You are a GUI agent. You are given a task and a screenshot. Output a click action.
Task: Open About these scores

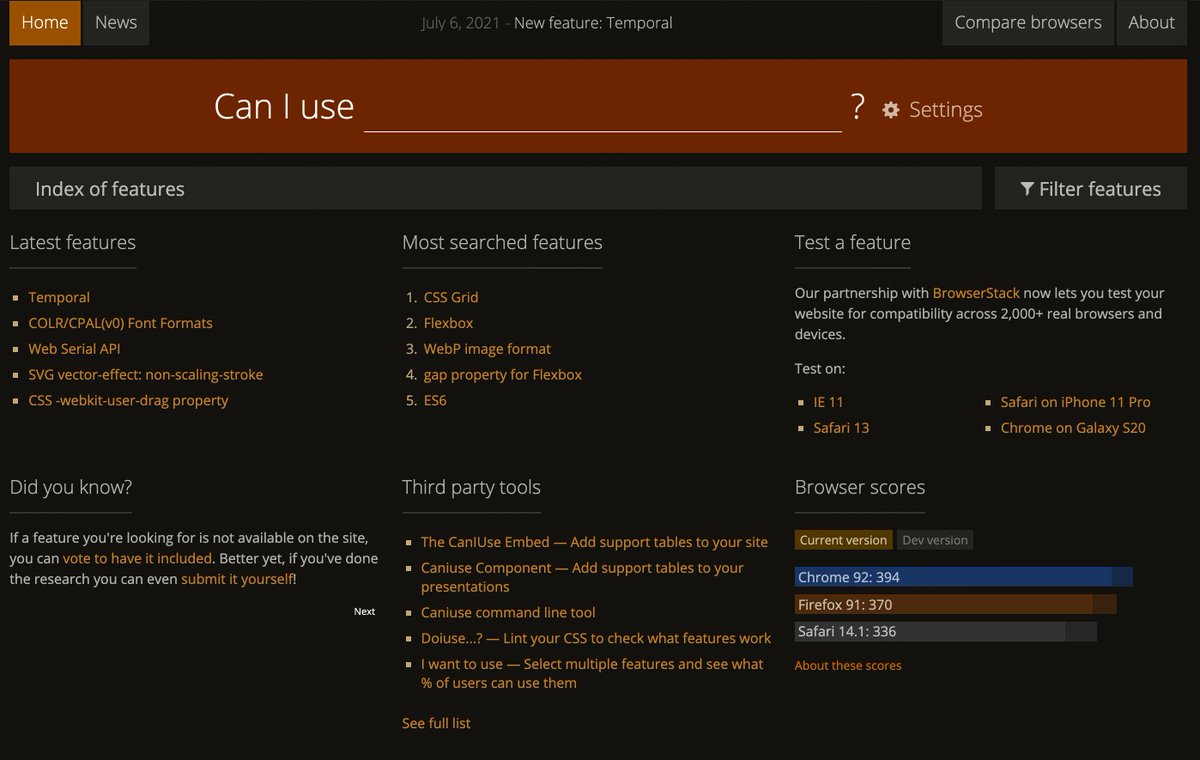(848, 665)
